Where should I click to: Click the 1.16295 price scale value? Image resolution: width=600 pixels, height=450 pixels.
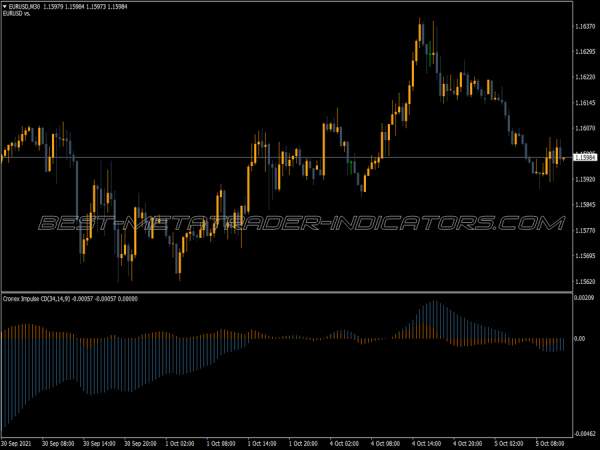click(584, 52)
